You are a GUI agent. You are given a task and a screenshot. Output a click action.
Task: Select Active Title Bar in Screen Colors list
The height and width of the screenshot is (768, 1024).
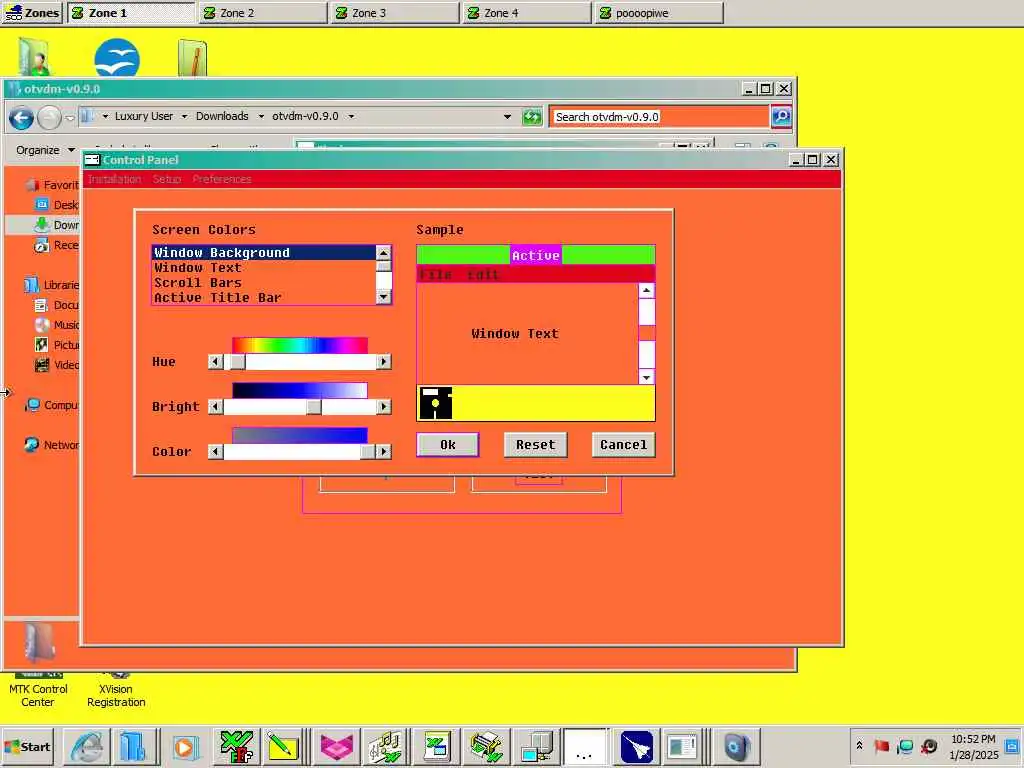(264, 298)
